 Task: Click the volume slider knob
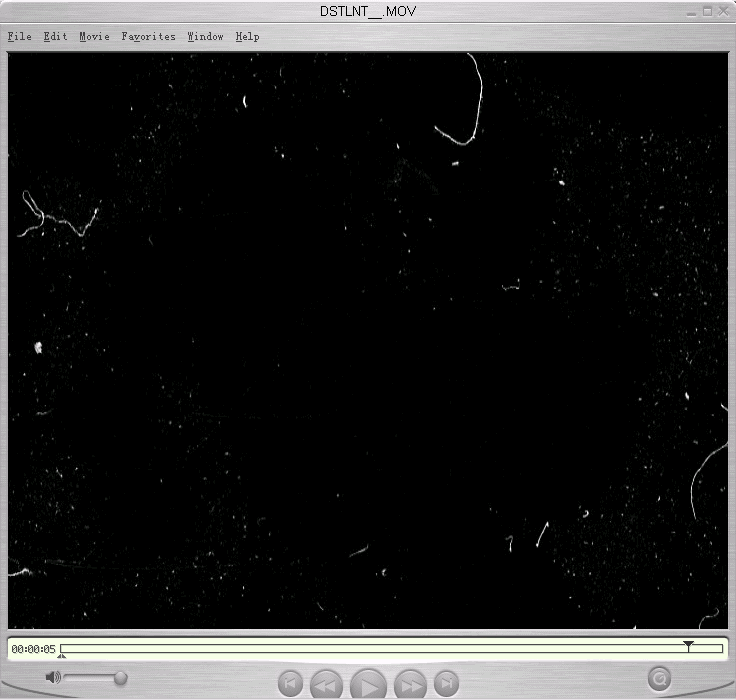[121, 678]
